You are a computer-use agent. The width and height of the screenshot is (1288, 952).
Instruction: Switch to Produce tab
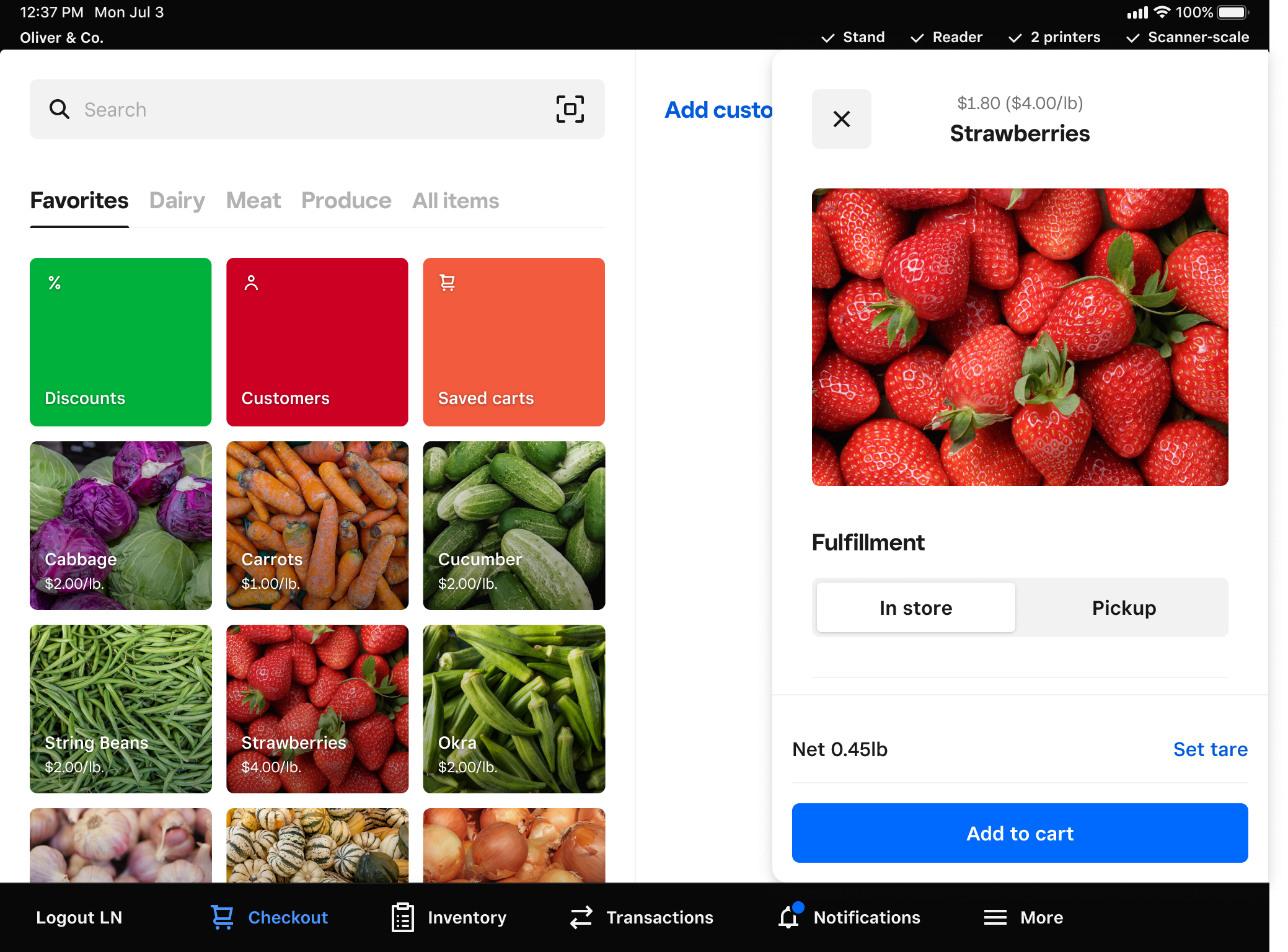(346, 201)
